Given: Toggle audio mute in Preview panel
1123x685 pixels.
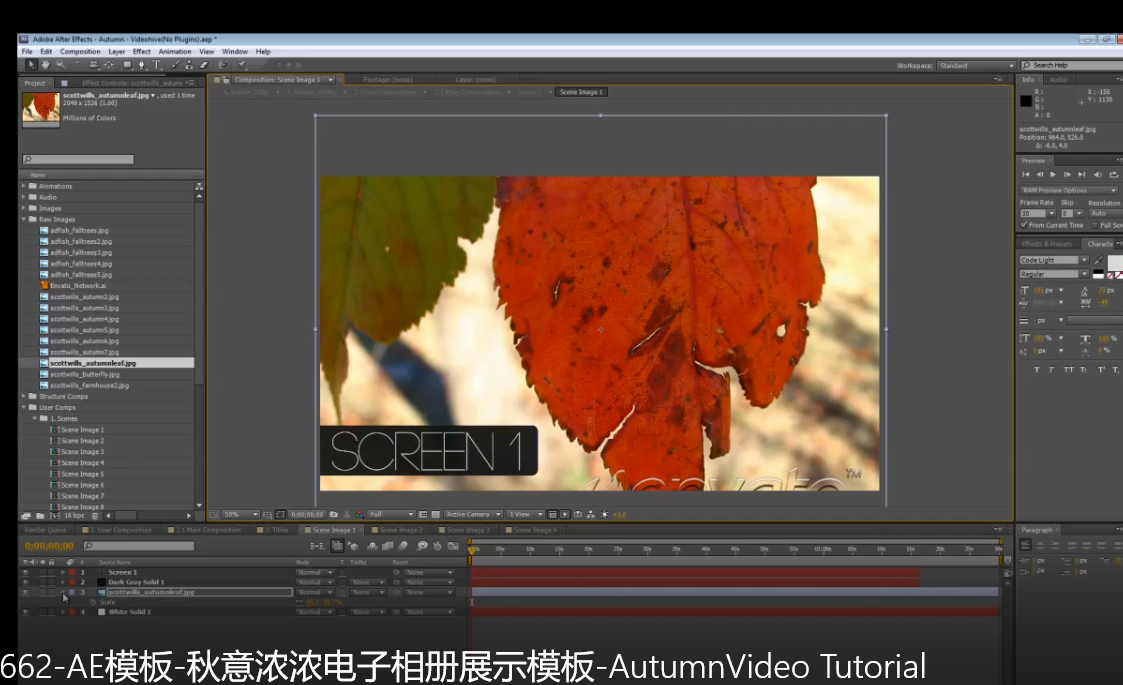Looking at the screenshot, I should pos(1097,174).
